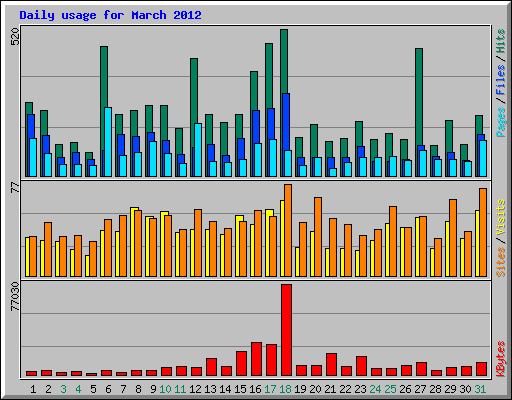Click day label 23 on the axis
This screenshot has height=400, width=512.
point(360,389)
